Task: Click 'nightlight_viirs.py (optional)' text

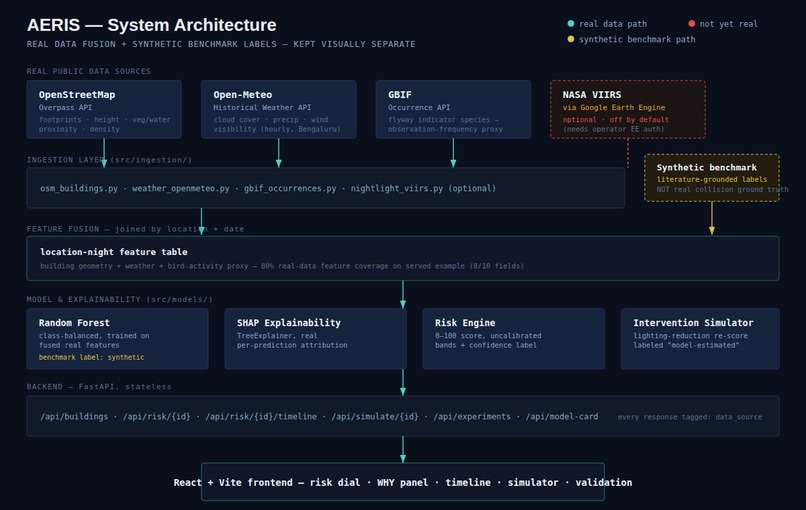Action: pyautogui.click(x=424, y=188)
